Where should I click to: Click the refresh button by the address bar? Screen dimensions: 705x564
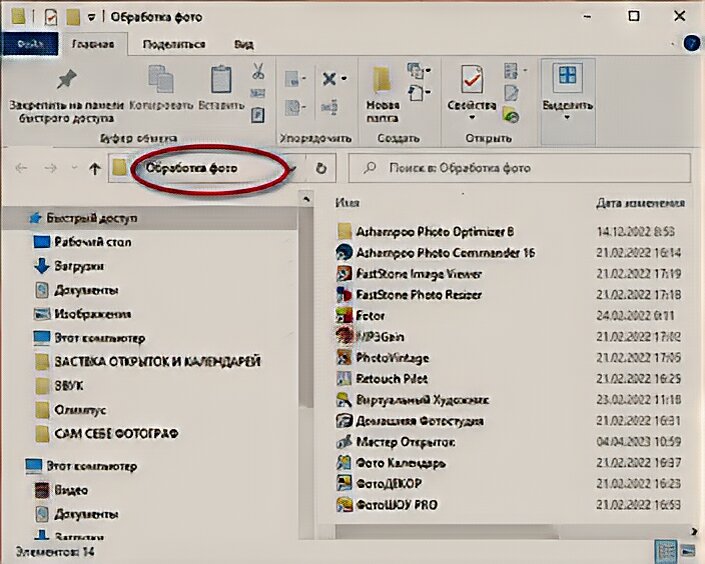321,168
